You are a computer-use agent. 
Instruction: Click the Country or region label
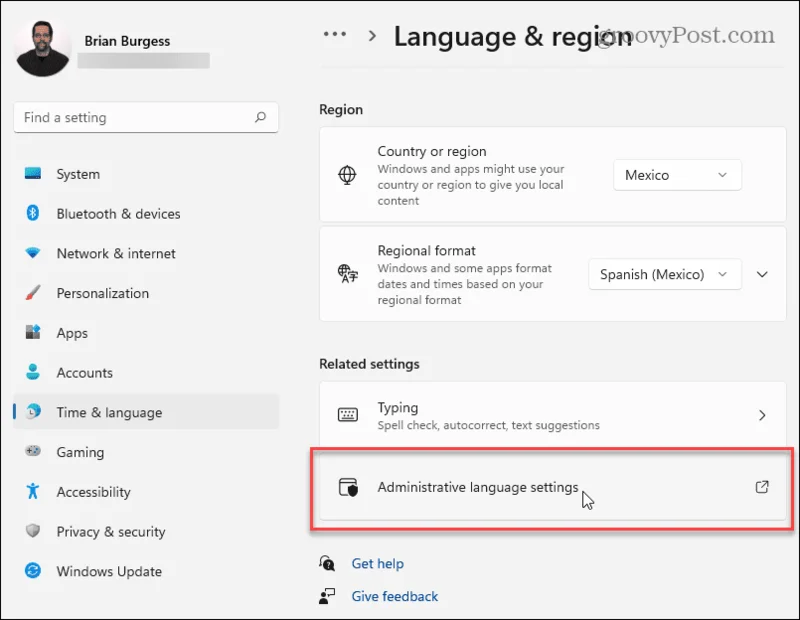(432, 151)
